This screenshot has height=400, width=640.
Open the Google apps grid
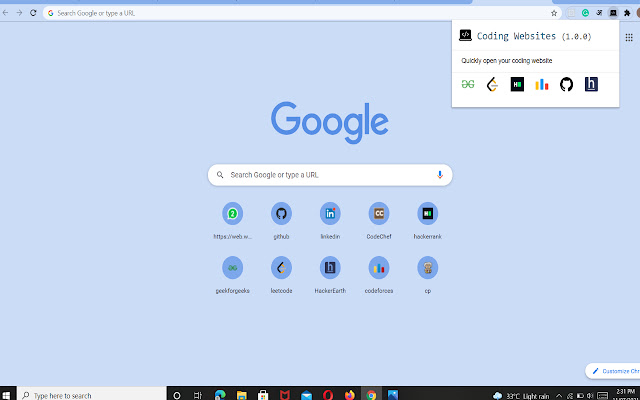click(x=629, y=38)
